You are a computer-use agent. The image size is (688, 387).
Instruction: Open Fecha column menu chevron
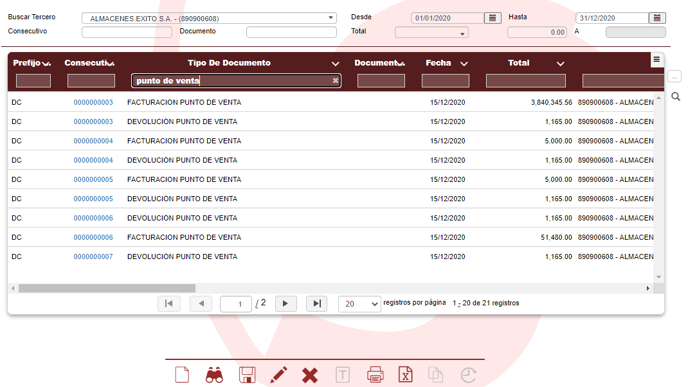[464, 64]
